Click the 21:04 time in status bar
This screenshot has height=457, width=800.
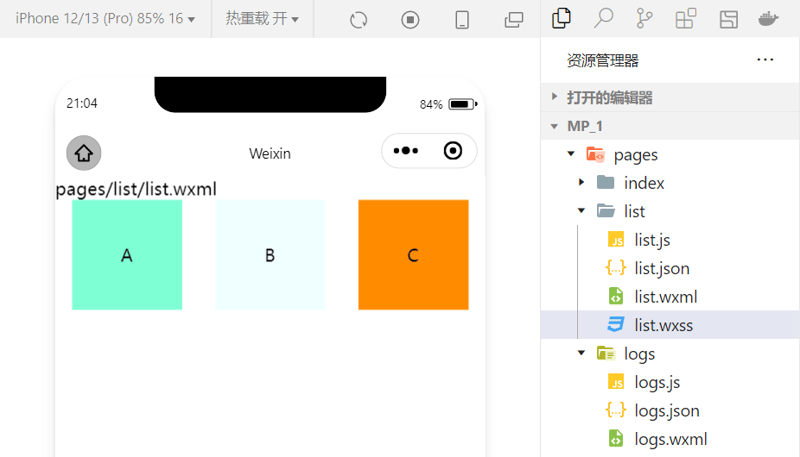82,104
